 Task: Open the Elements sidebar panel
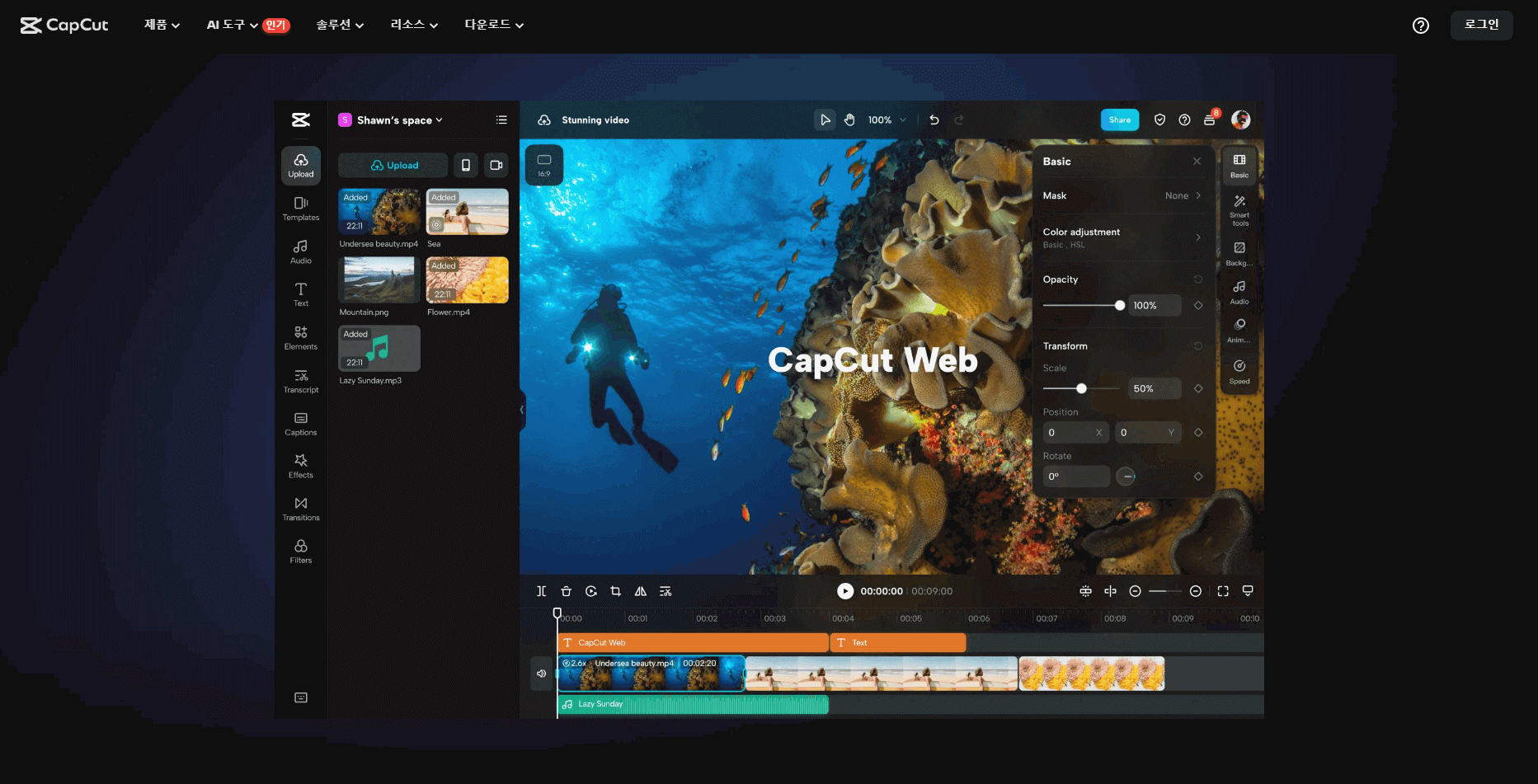point(301,337)
